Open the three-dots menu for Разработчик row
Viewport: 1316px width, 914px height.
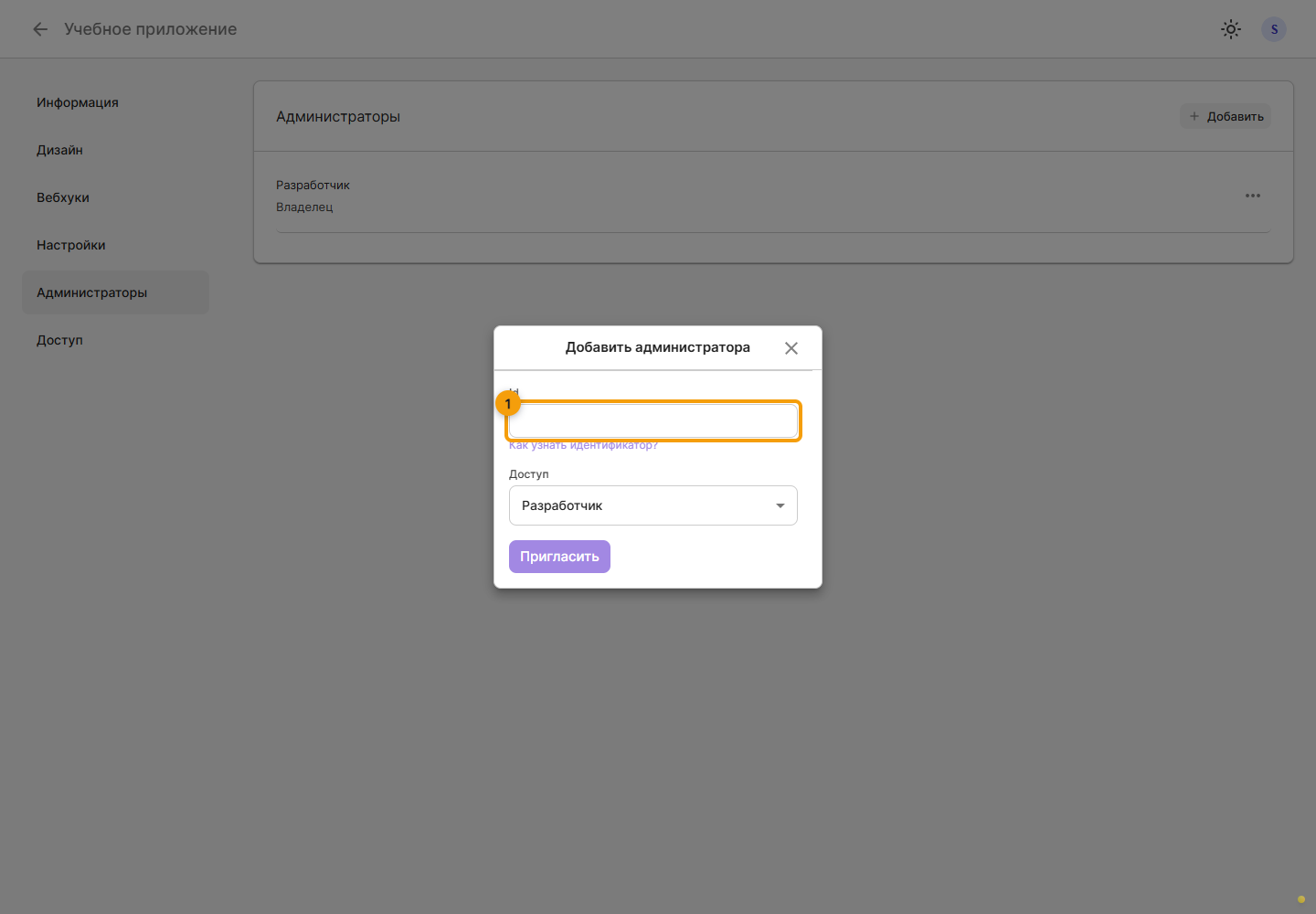pos(1252,196)
